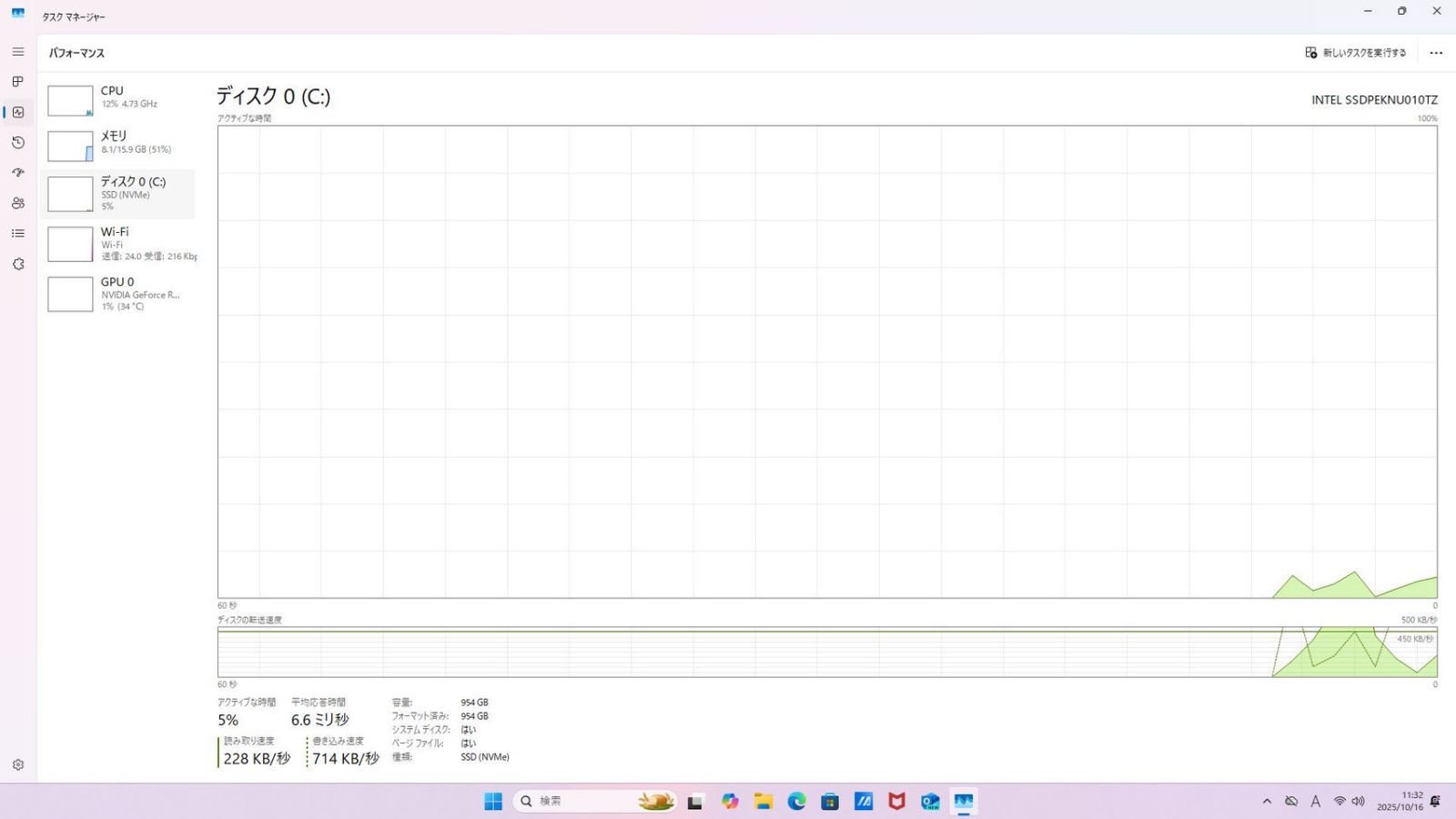Launch Microsoft Edge from the taskbar
This screenshot has width=1456, height=819.
(x=796, y=802)
